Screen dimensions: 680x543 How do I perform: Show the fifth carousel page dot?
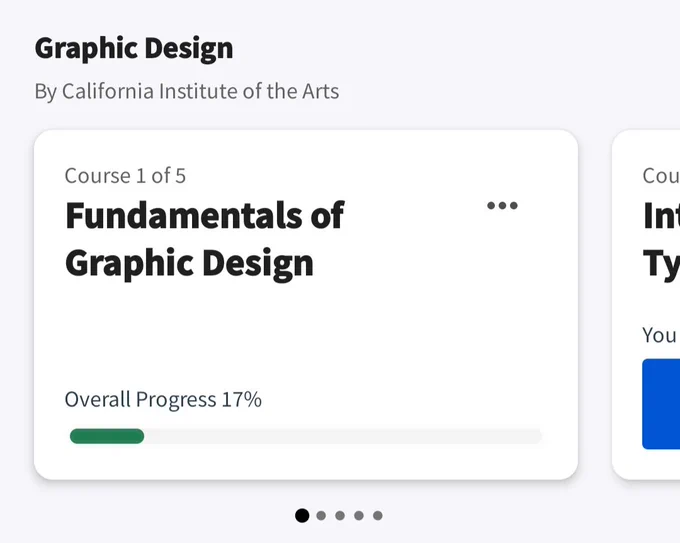coord(378,516)
